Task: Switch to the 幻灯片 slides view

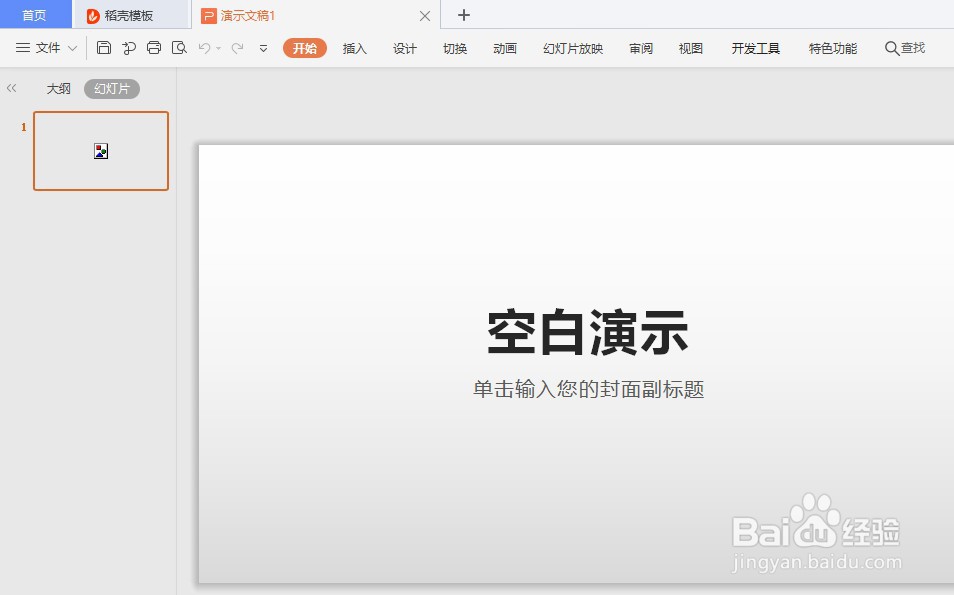Action: coord(111,88)
